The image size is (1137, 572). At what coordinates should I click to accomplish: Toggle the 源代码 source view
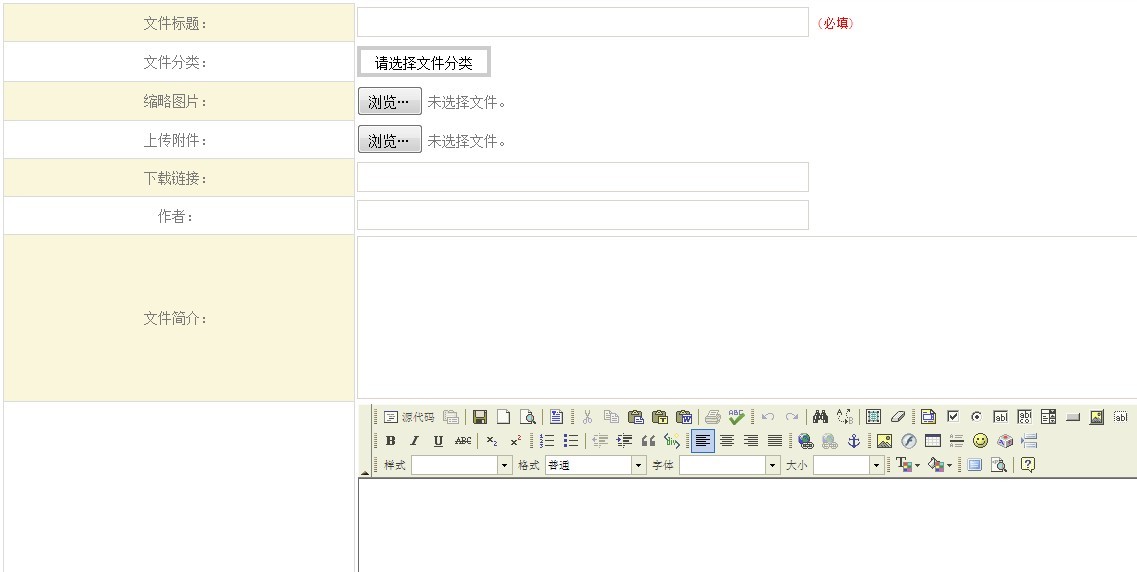pyautogui.click(x=409, y=417)
